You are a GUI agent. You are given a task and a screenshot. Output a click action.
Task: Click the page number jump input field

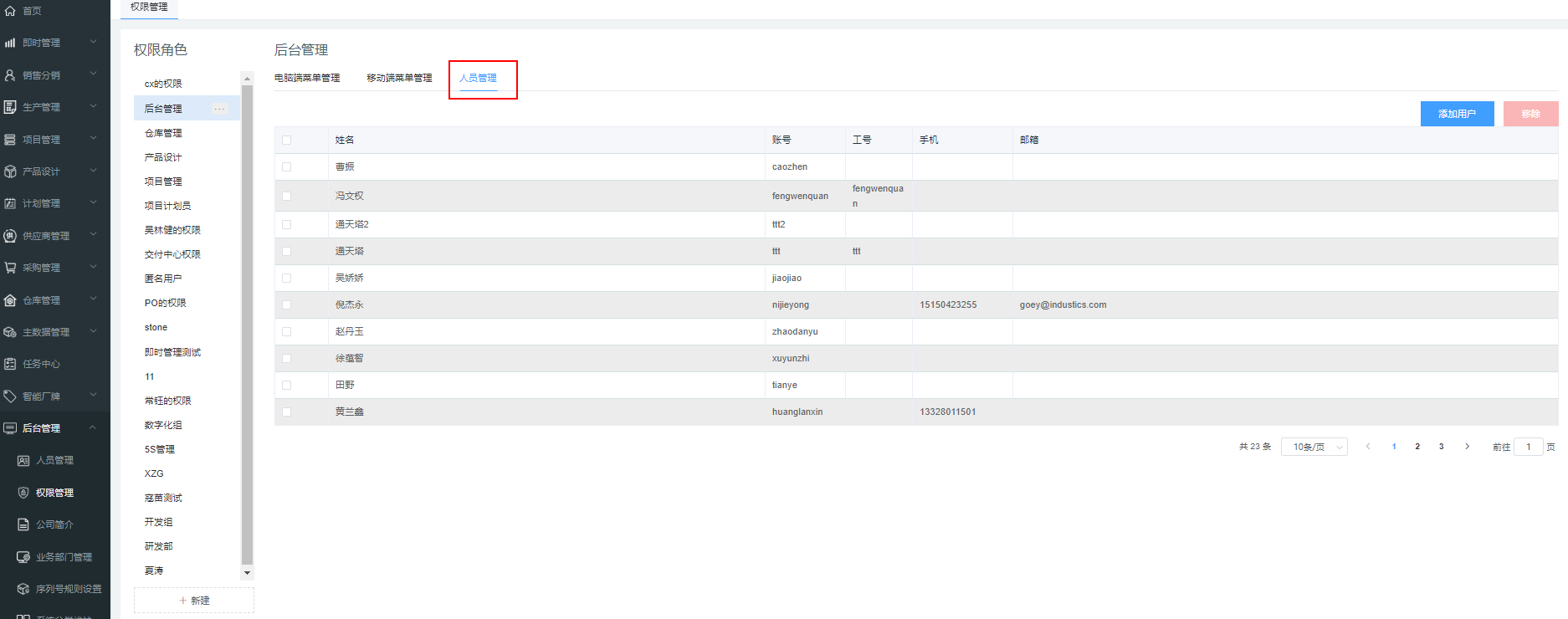(x=1528, y=448)
